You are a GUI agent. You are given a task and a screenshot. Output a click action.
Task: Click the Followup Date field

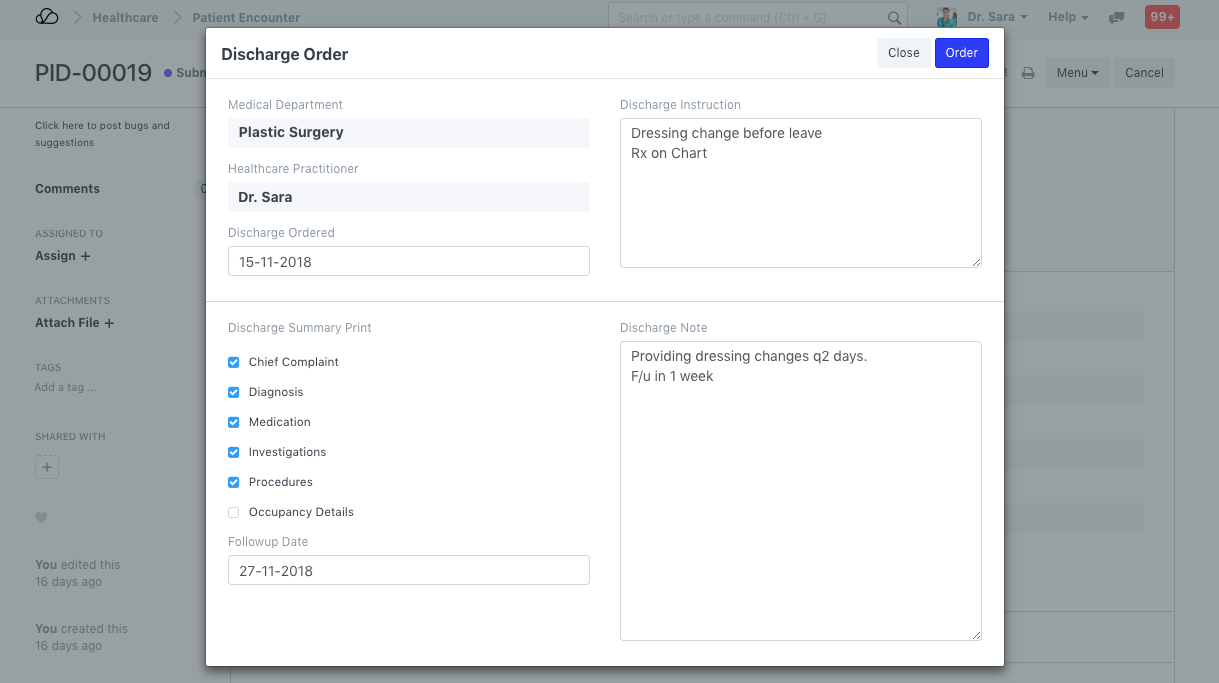[408, 571]
